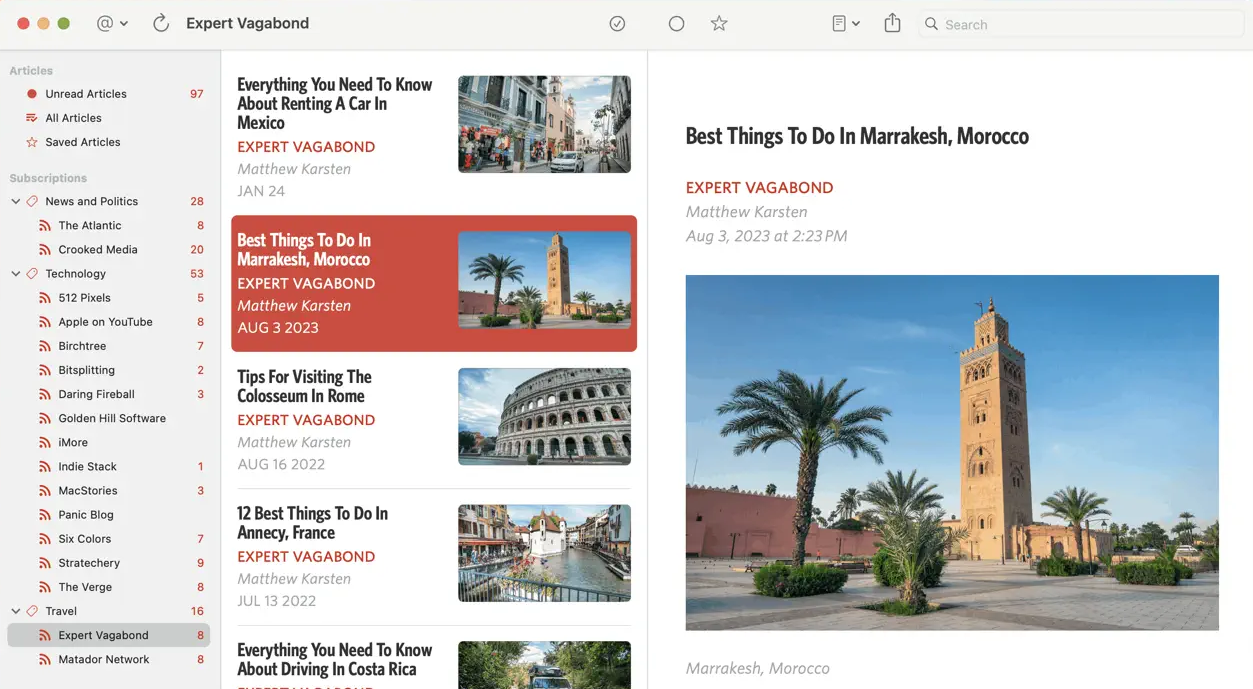Mark all as read checkmark icon
Screen dimensions: 1253x689
(617, 23)
